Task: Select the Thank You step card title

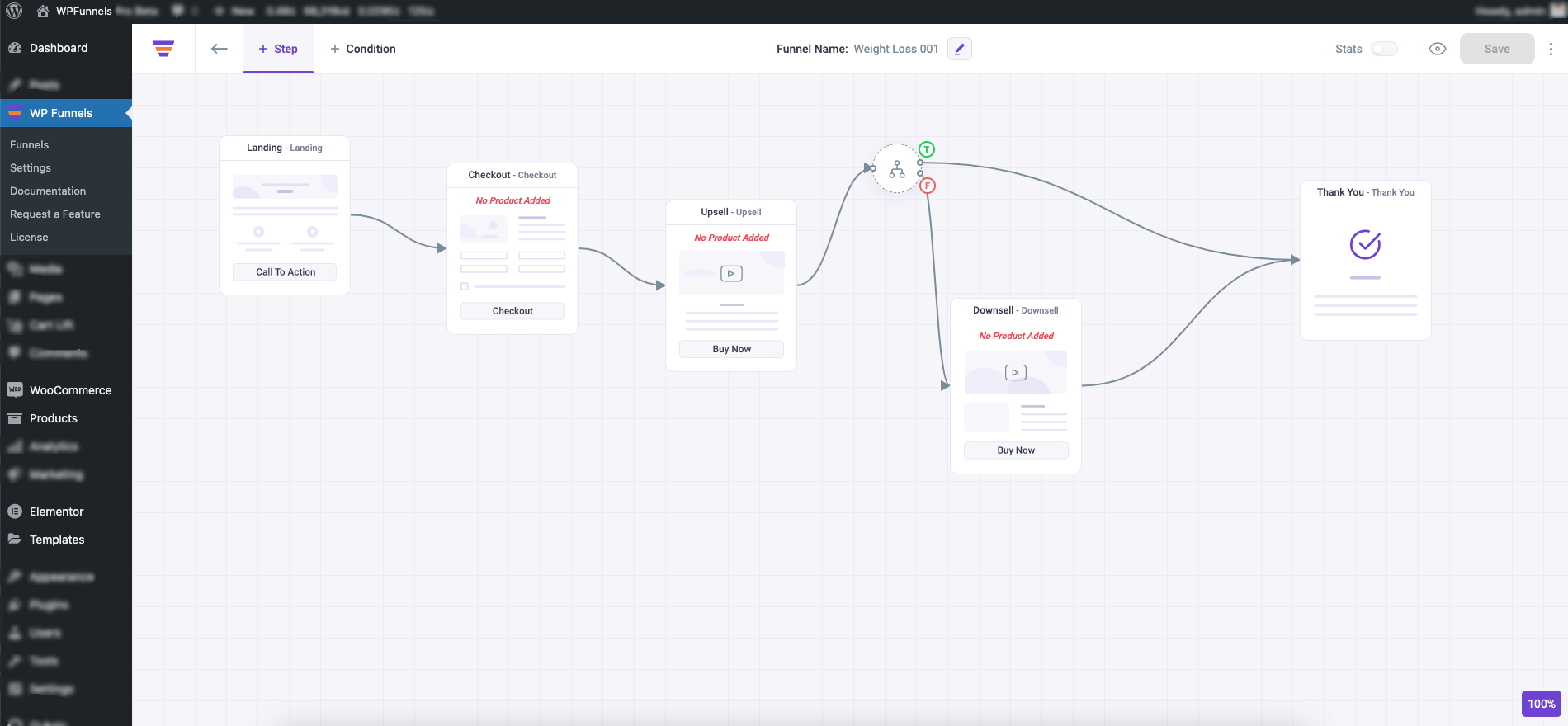Action: point(1365,192)
